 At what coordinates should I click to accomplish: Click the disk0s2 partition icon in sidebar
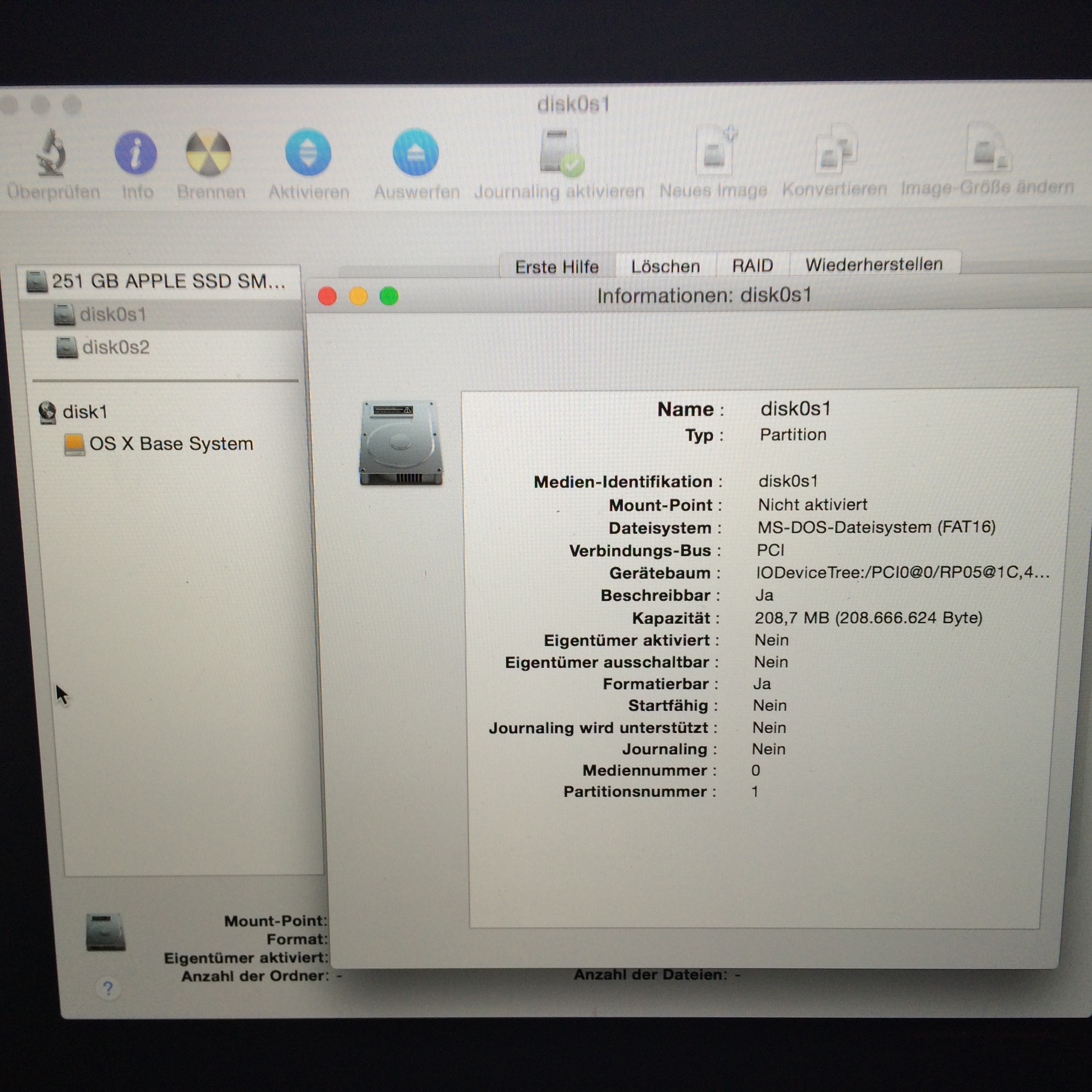pyautogui.click(x=67, y=347)
